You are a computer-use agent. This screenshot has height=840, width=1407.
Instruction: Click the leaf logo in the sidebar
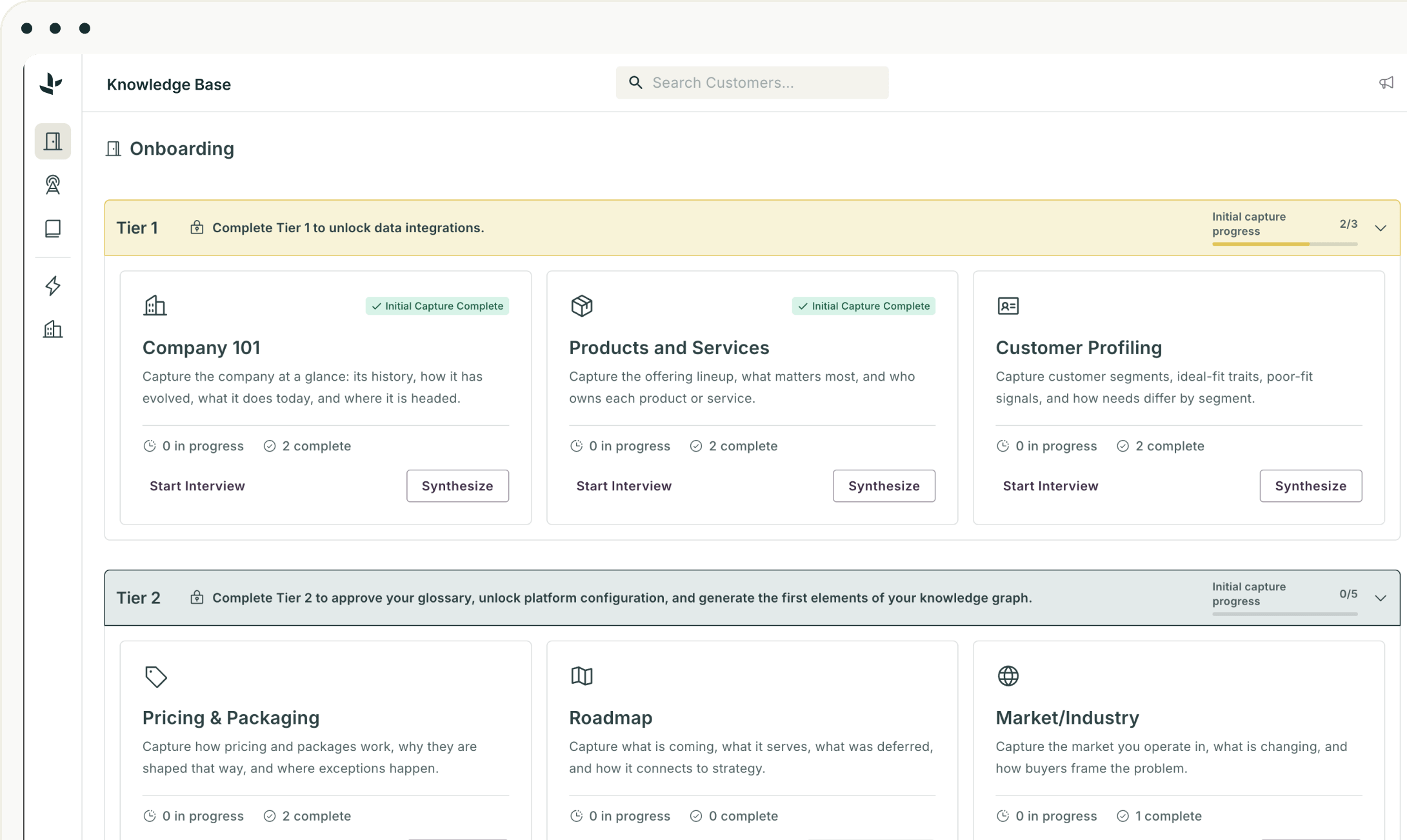coord(51,84)
